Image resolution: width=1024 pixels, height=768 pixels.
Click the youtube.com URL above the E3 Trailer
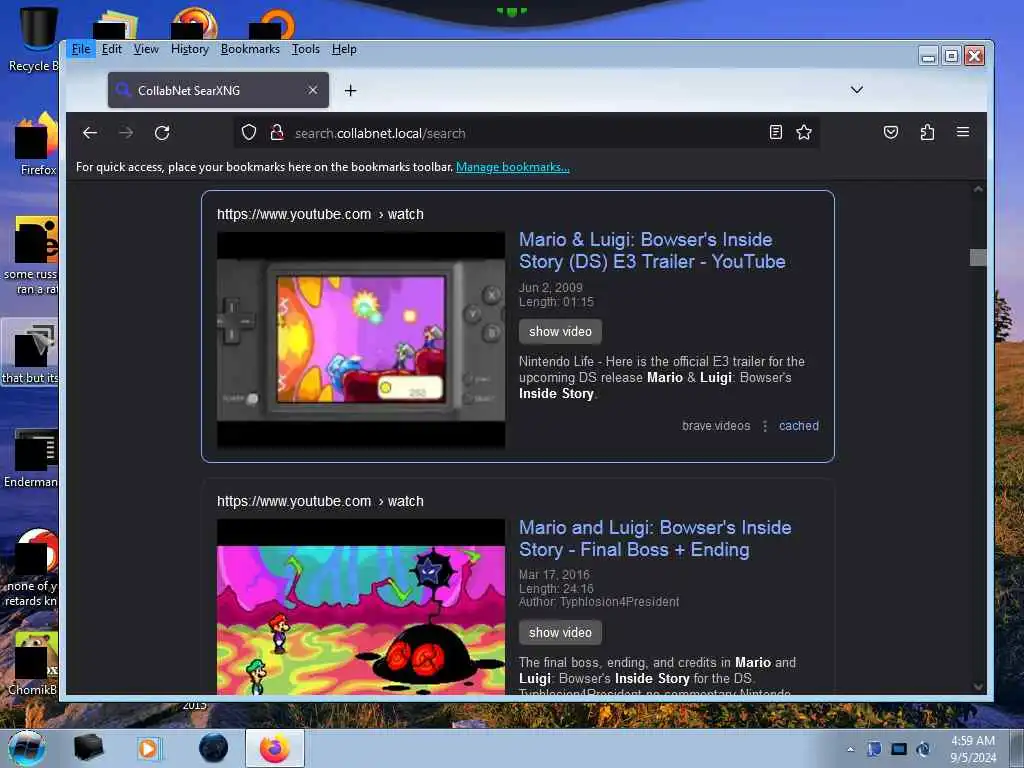click(320, 214)
